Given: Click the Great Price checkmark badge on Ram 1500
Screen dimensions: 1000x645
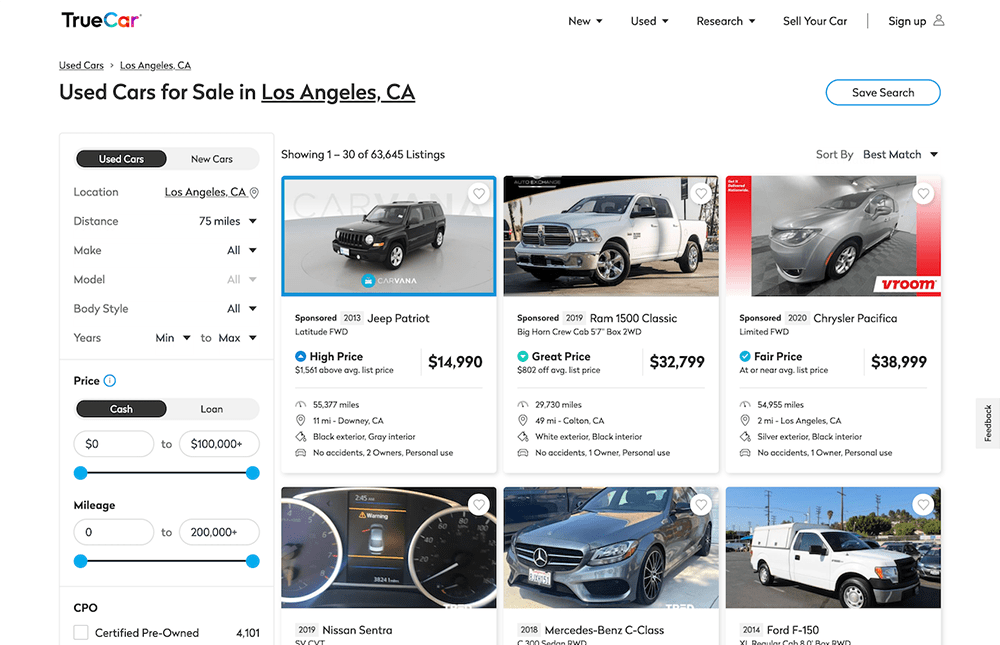Looking at the screenshot, I should coord(524,355).
